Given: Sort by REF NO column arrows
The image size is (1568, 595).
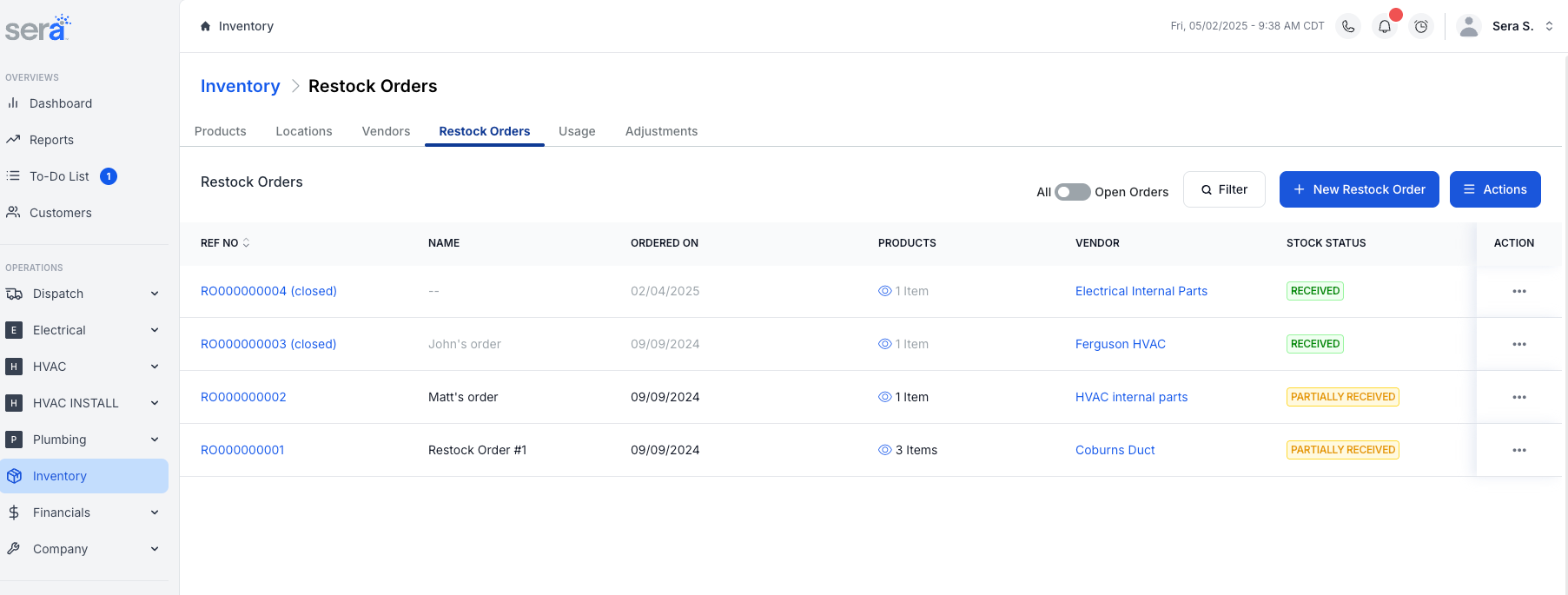Looking at the screenshot, I should click(x=246, y=243).
